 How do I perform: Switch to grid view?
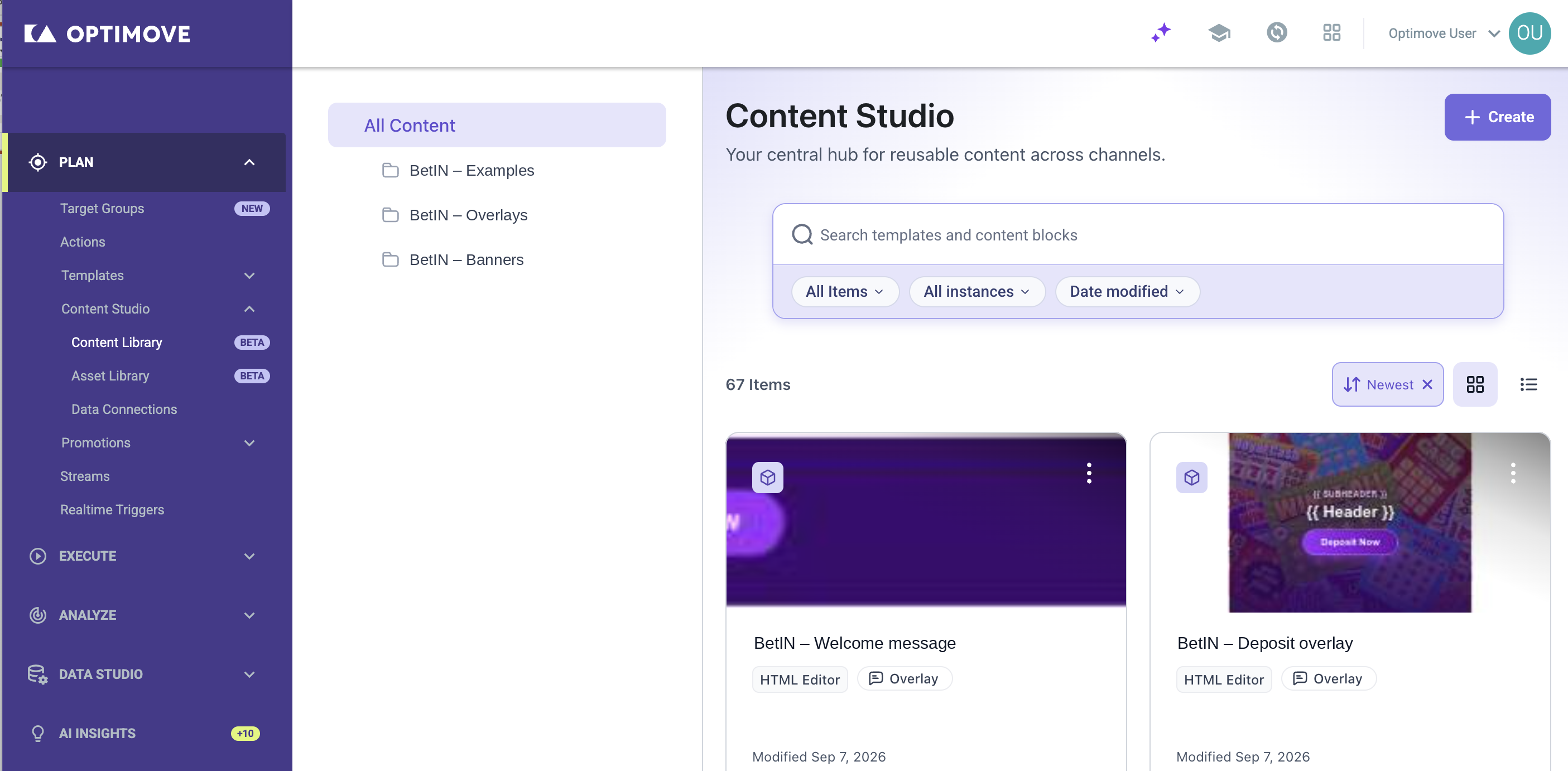point(1474,384)
